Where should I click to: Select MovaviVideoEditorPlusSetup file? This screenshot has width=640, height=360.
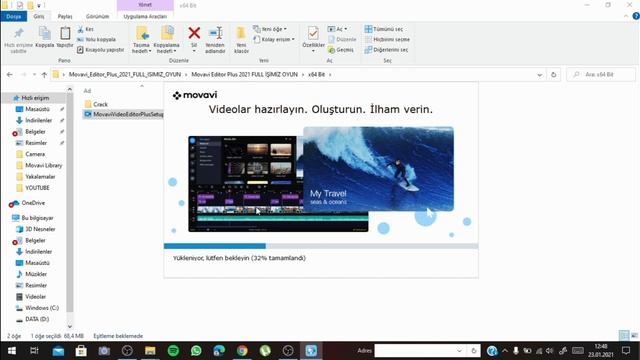click(x=124, y=114)
